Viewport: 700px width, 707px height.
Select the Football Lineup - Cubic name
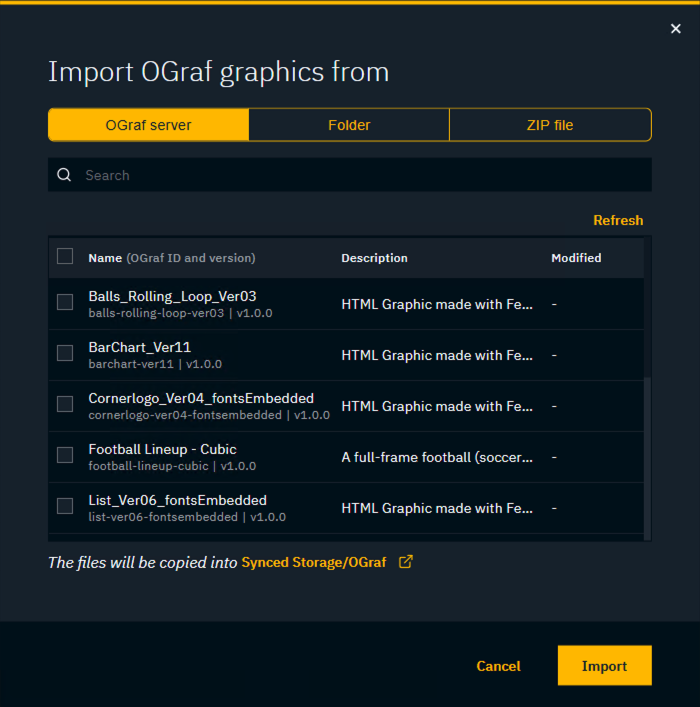tap(162, 449)
